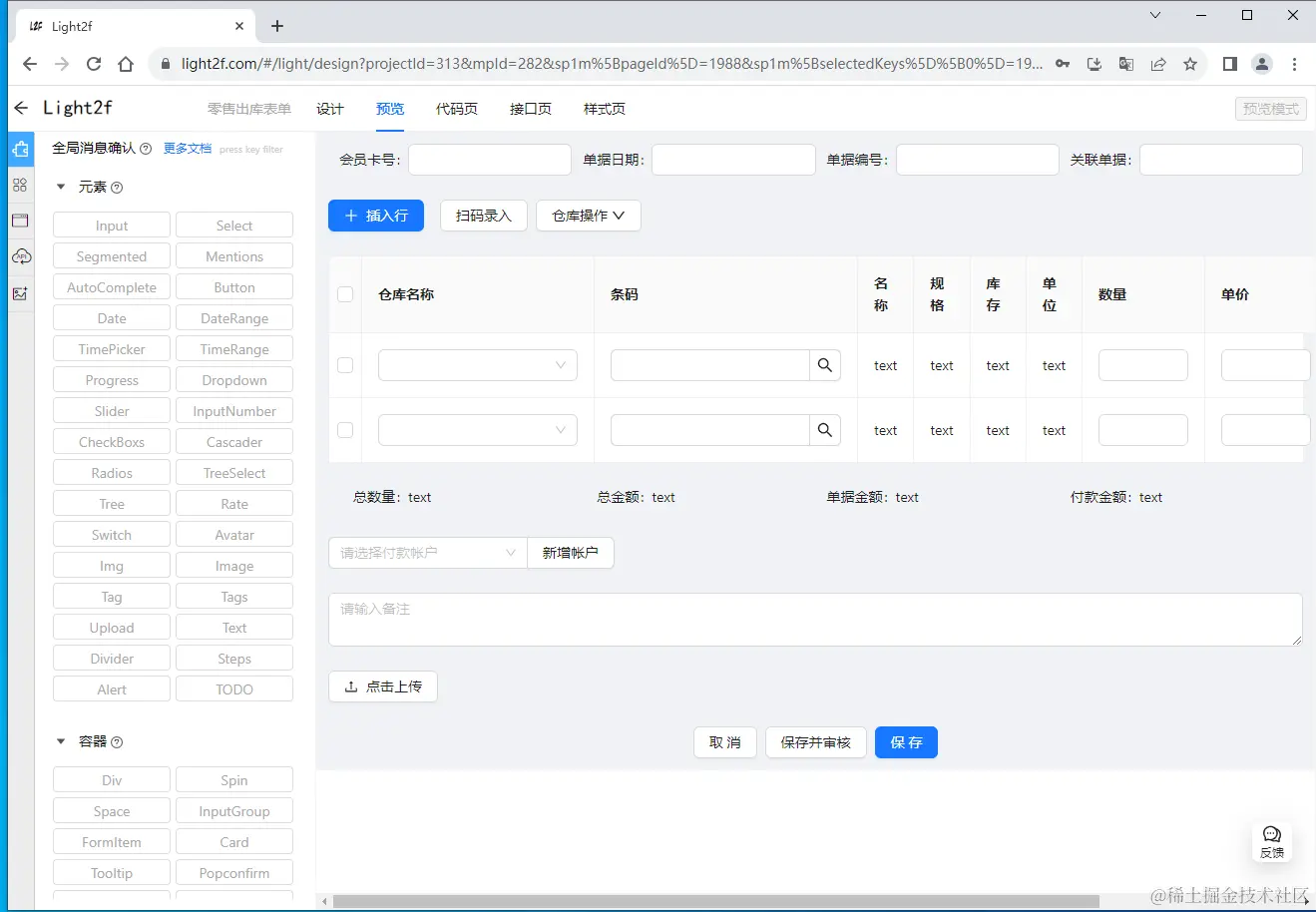The image size is (1316, 912).
Task: Switch to the 代码页 tab
Action: (457, 109)
